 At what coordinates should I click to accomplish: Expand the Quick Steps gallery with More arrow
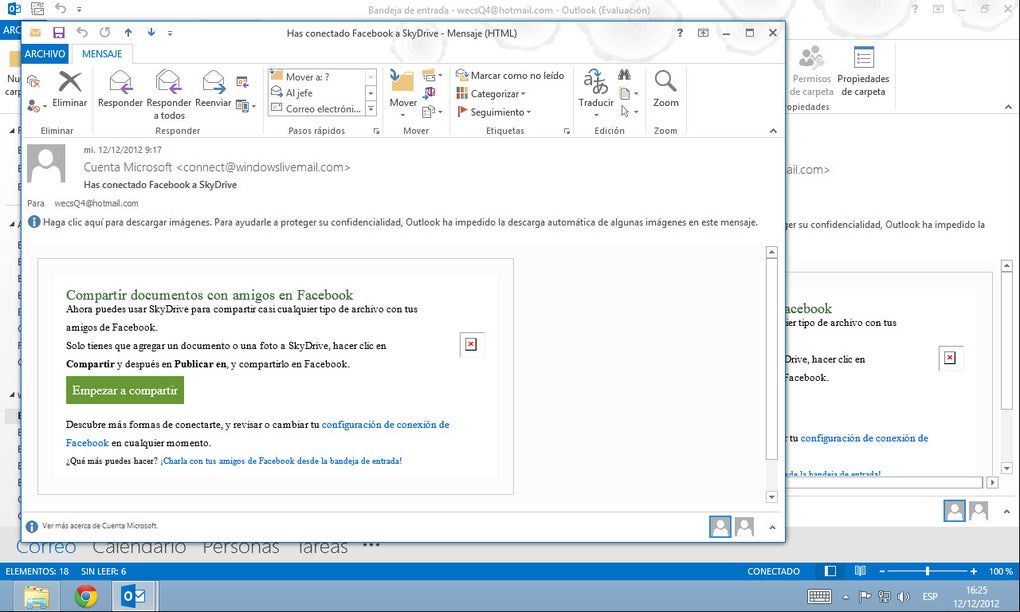[371, 109]
